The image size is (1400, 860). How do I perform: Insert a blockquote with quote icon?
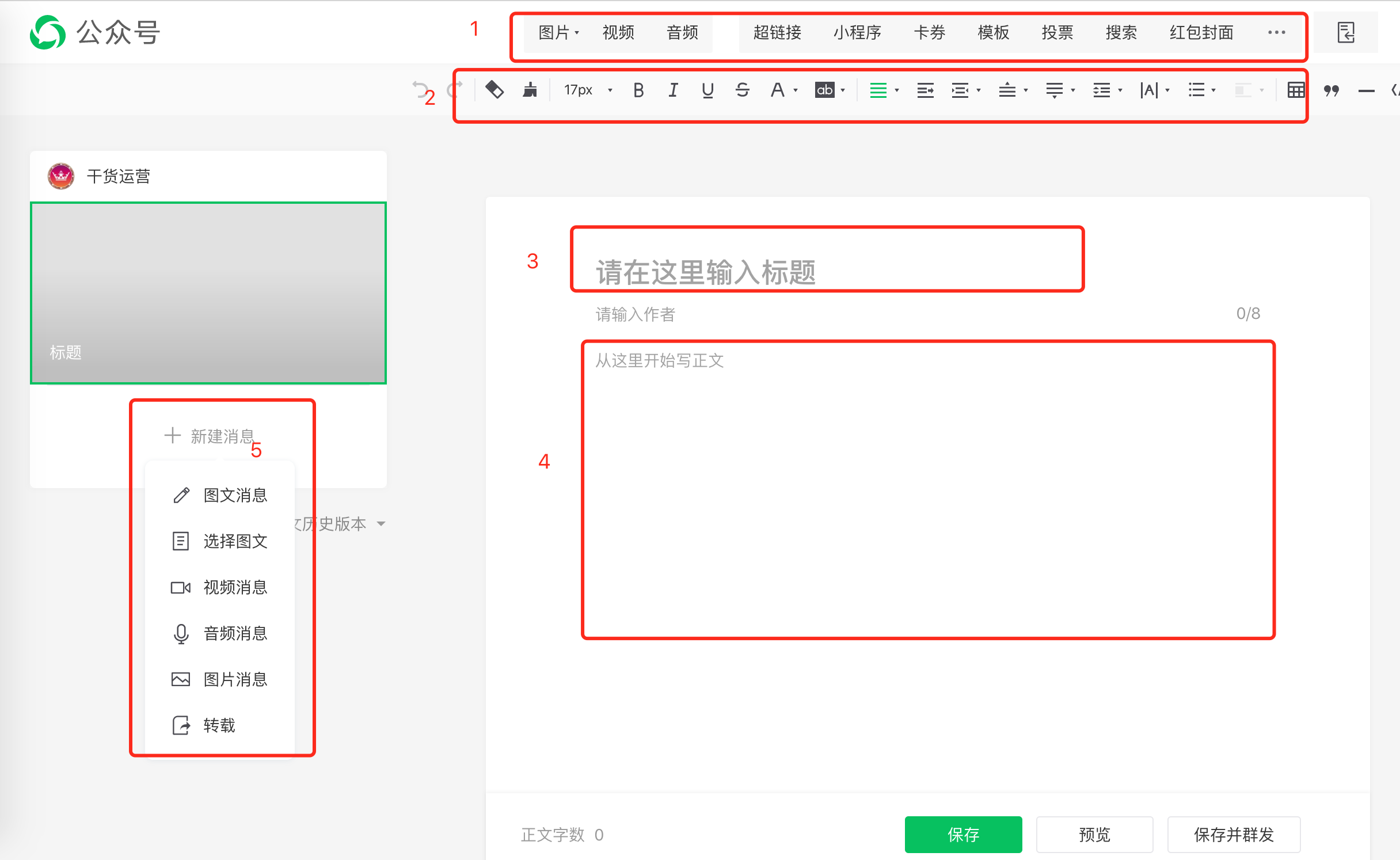[x=1331, y=90]
